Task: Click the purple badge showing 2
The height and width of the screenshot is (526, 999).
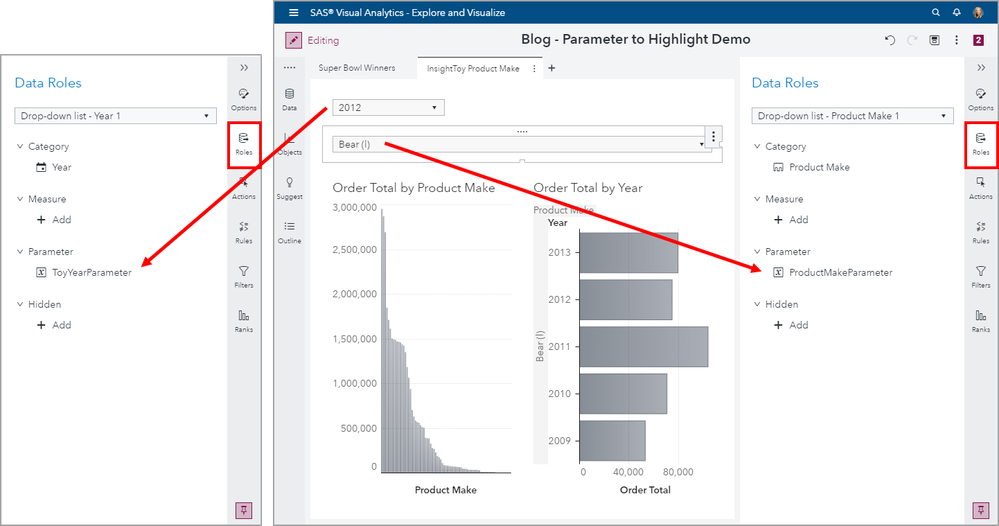Action: (978, 40)
